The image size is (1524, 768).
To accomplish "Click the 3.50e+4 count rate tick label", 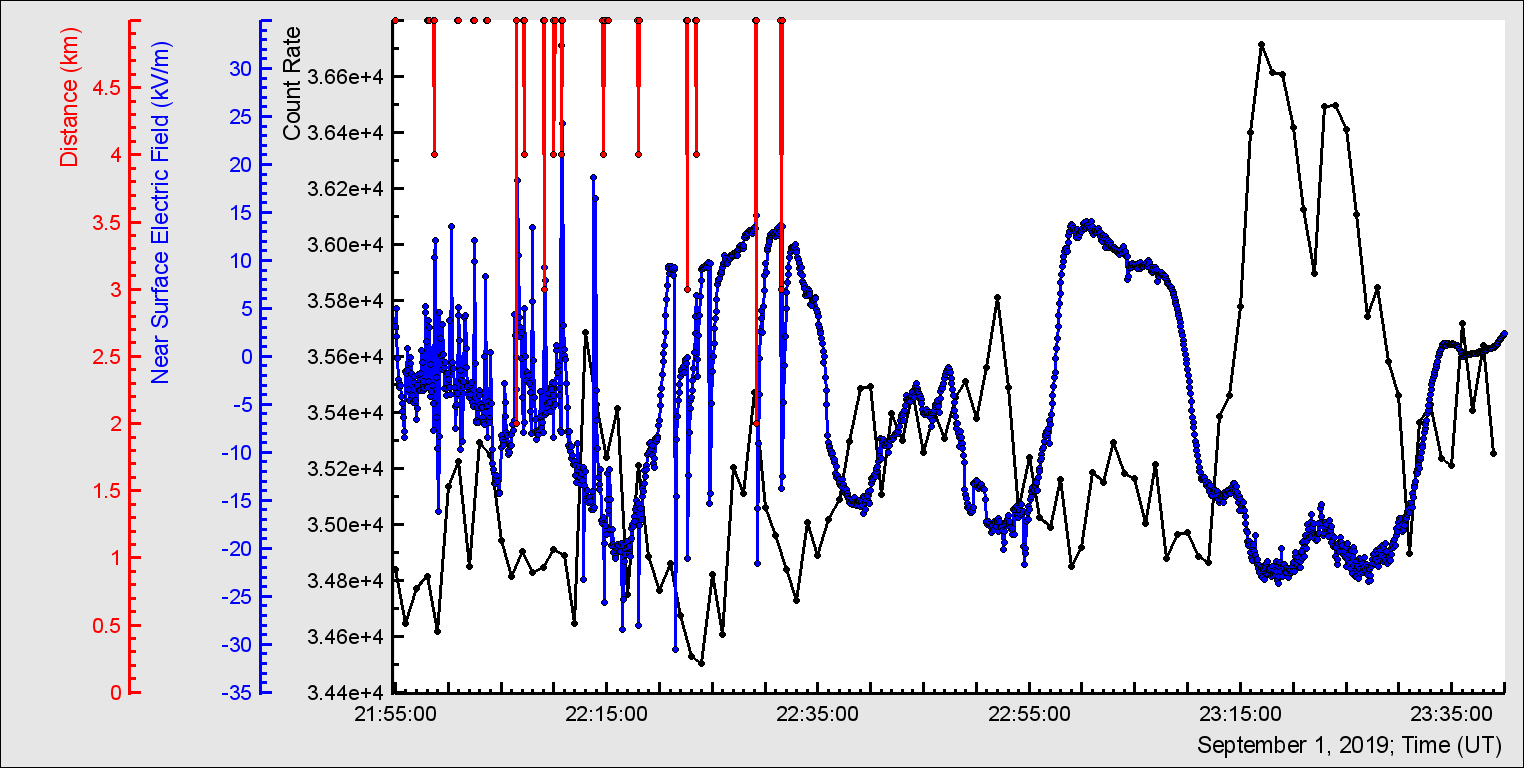I will point(344,525).
